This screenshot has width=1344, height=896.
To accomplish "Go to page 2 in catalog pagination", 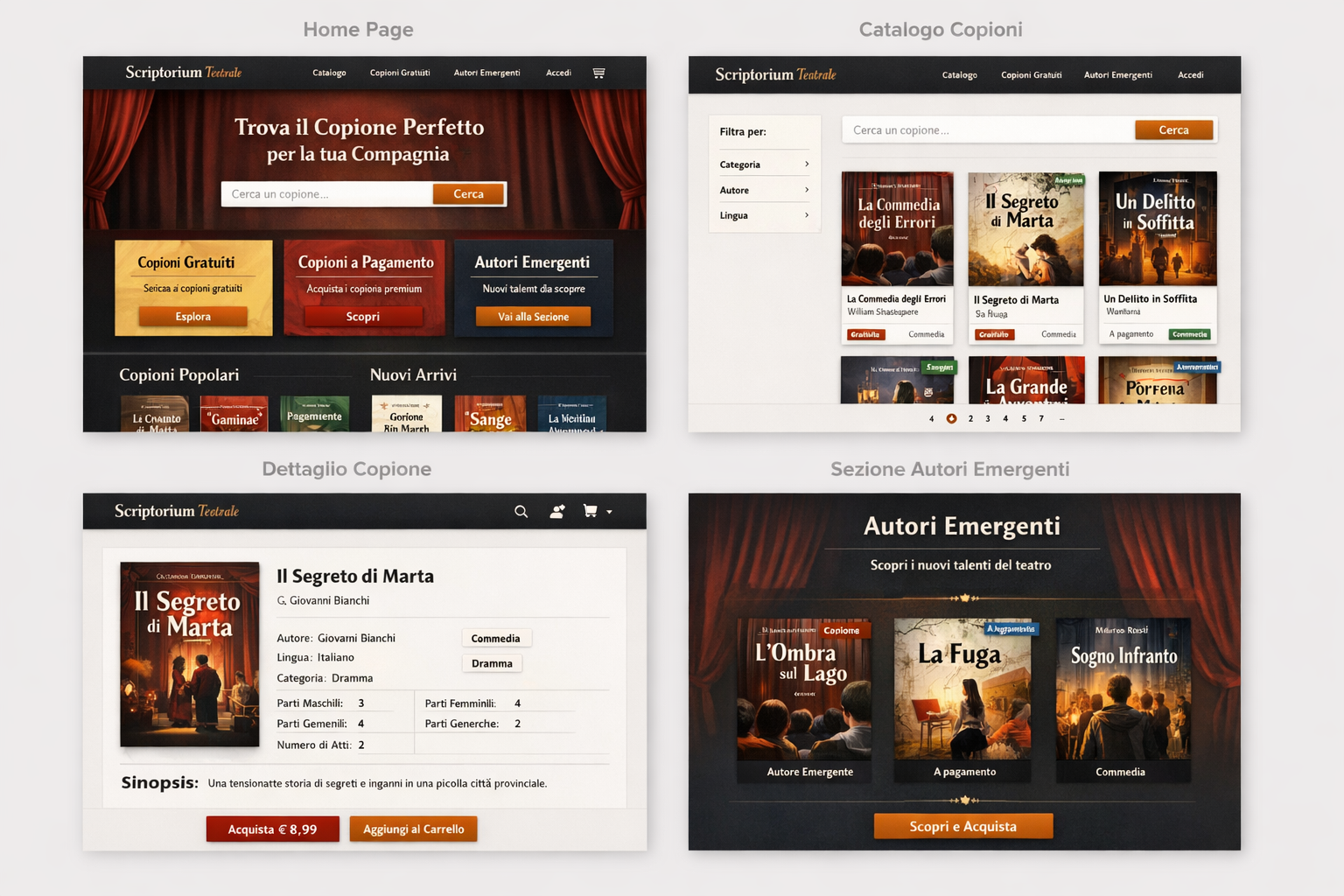I will pyautogui.click(x=970, y=419).
